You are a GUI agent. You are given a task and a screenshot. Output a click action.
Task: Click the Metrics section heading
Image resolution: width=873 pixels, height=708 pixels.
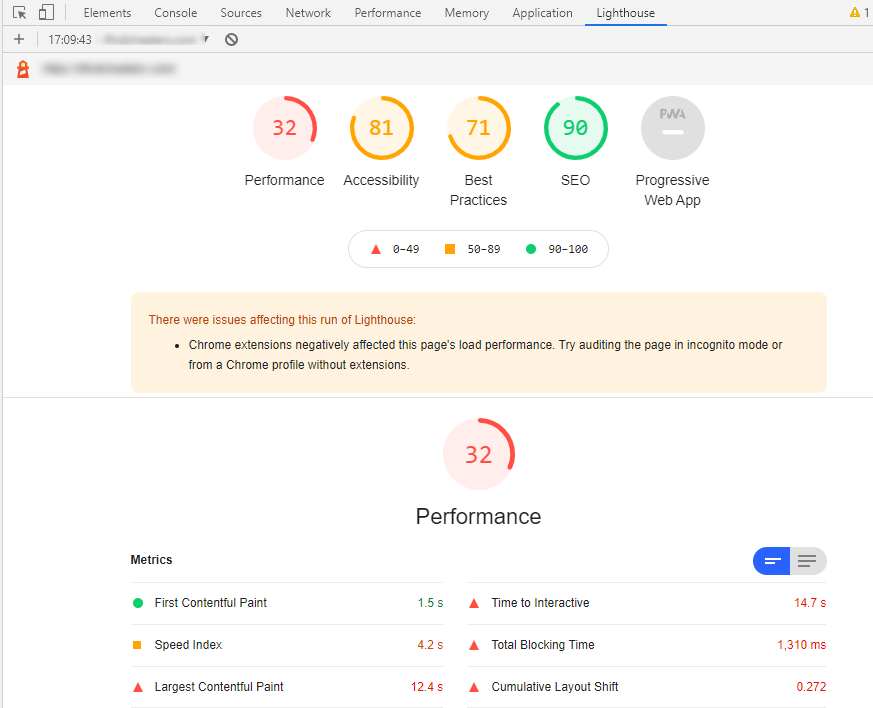151,560
